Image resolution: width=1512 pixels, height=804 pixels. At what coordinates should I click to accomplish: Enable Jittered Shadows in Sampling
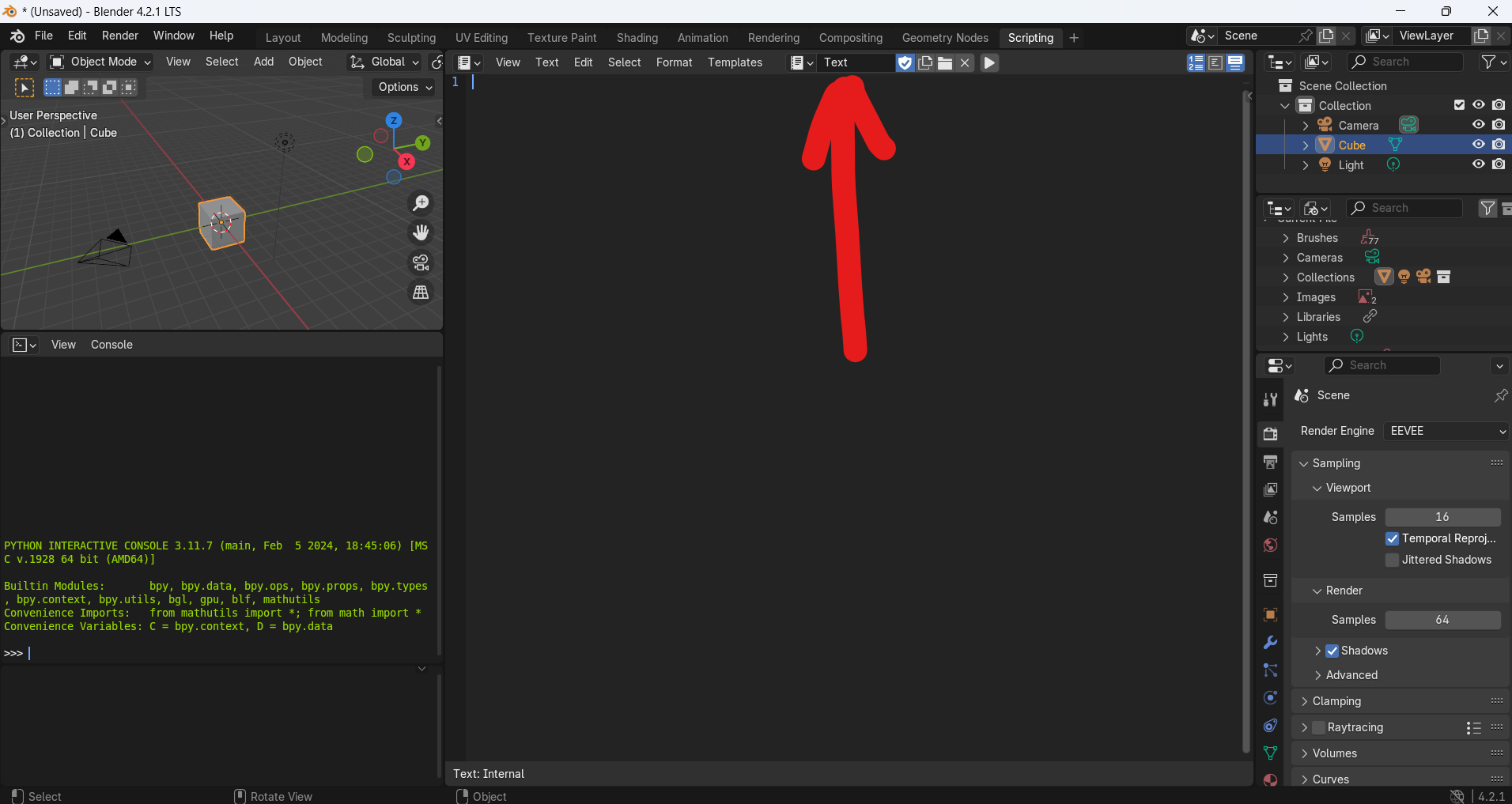click(x=1393, y=560)
